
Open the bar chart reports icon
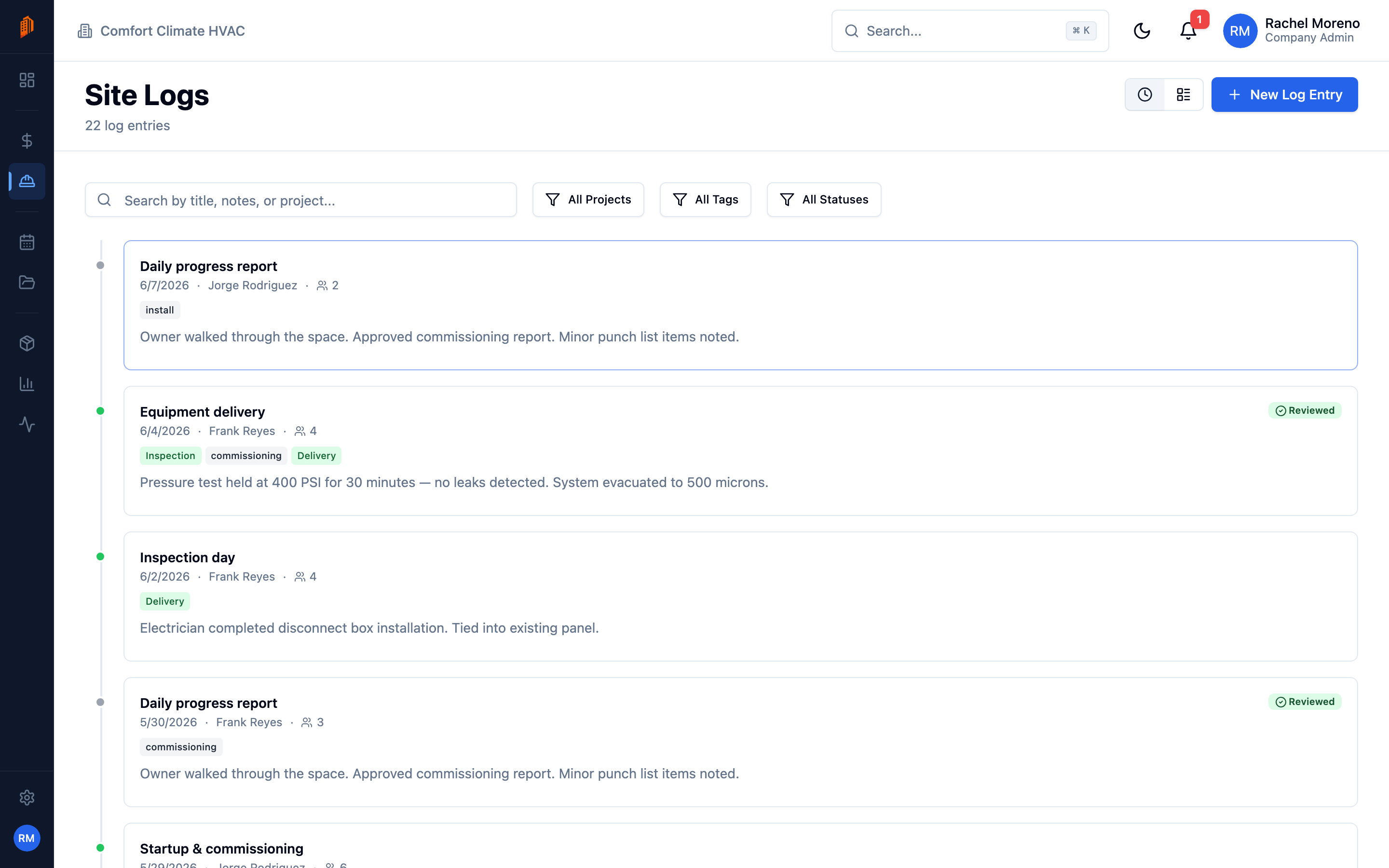click(x=27, y=384)
